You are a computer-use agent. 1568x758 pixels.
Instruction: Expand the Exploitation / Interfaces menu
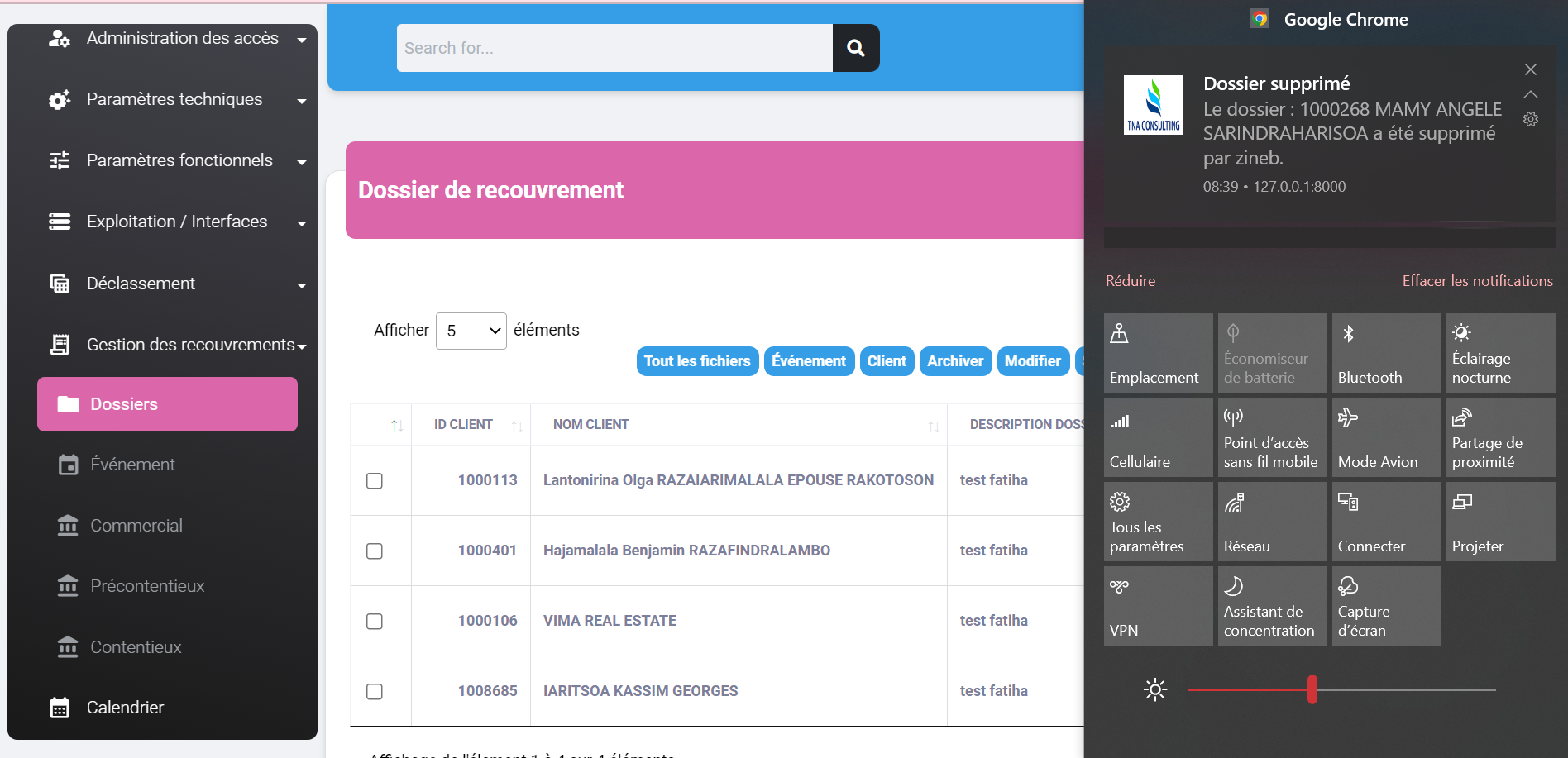[177, 222]
